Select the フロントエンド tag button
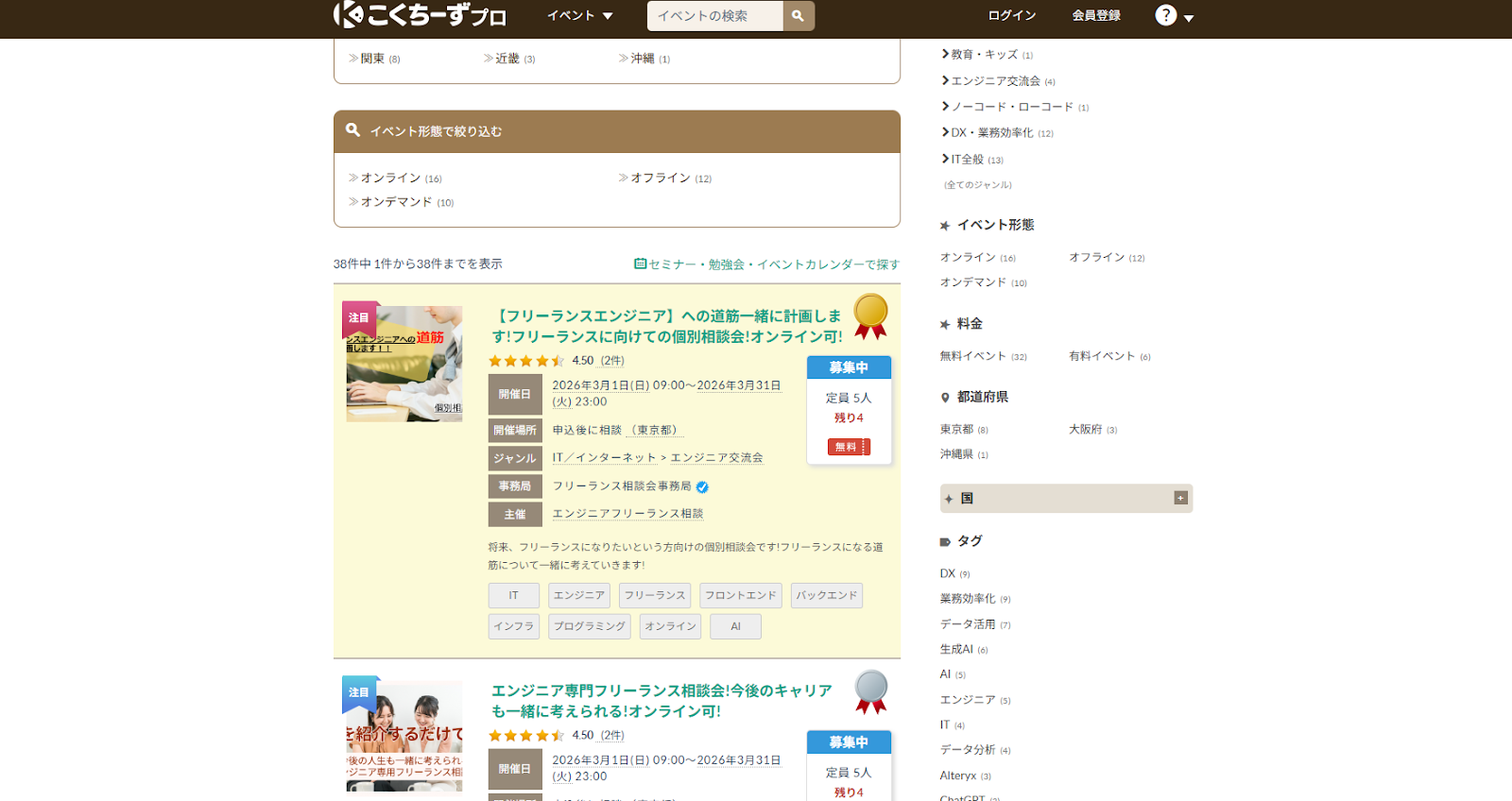This screenshot has height=801, width=1512. [x=741, y=595]
